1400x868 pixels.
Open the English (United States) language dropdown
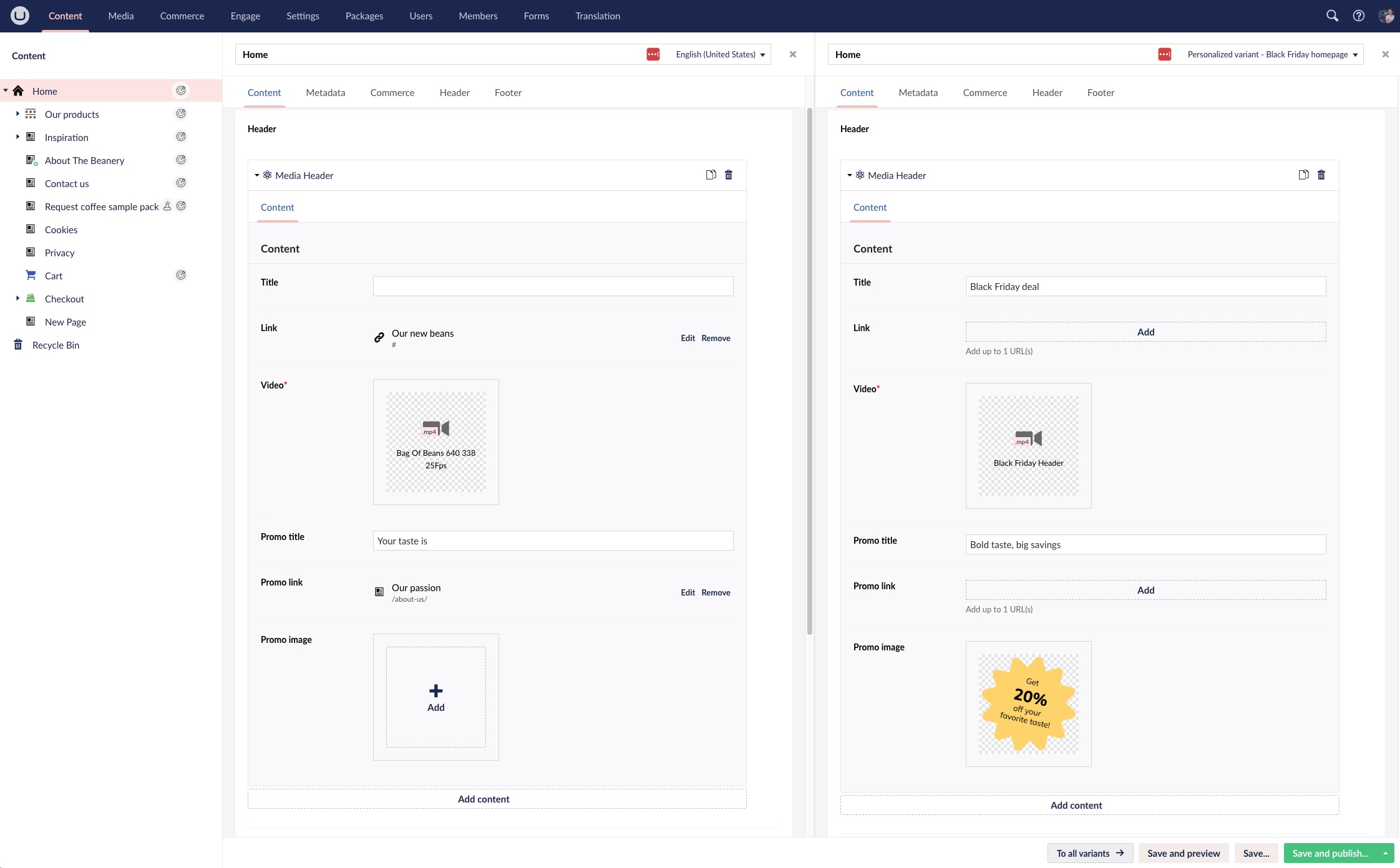point(719,54)
